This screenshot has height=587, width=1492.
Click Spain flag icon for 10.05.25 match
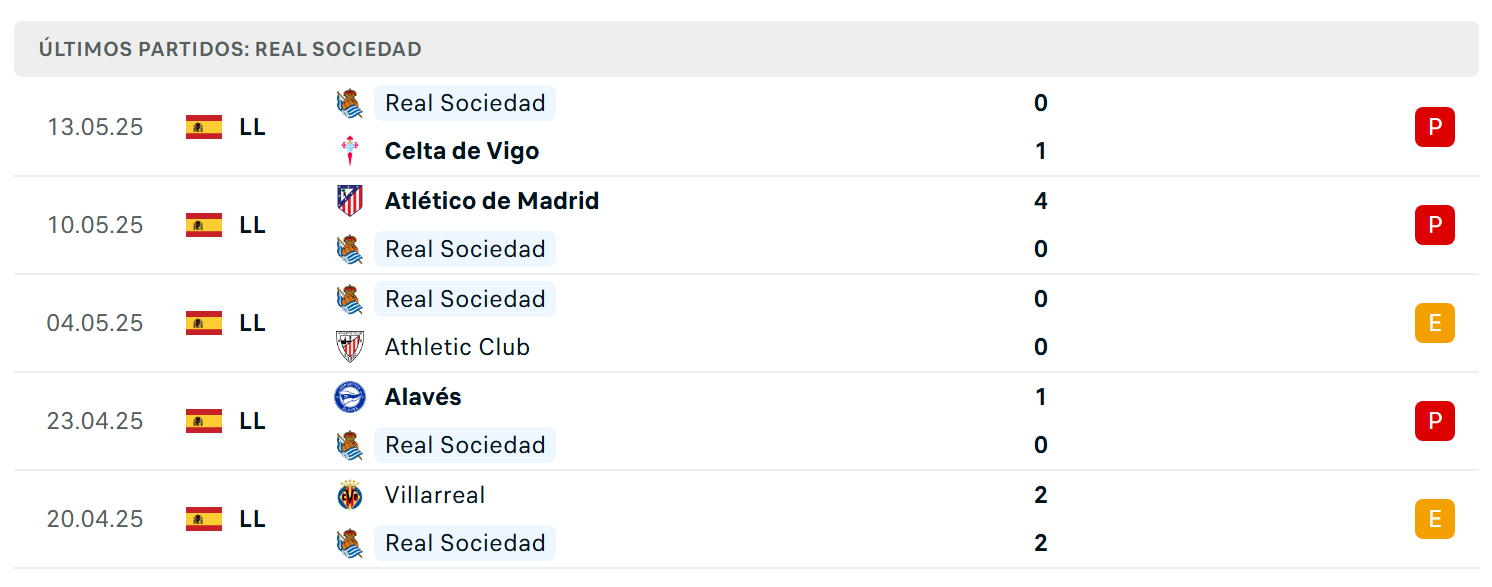[204, 225]
